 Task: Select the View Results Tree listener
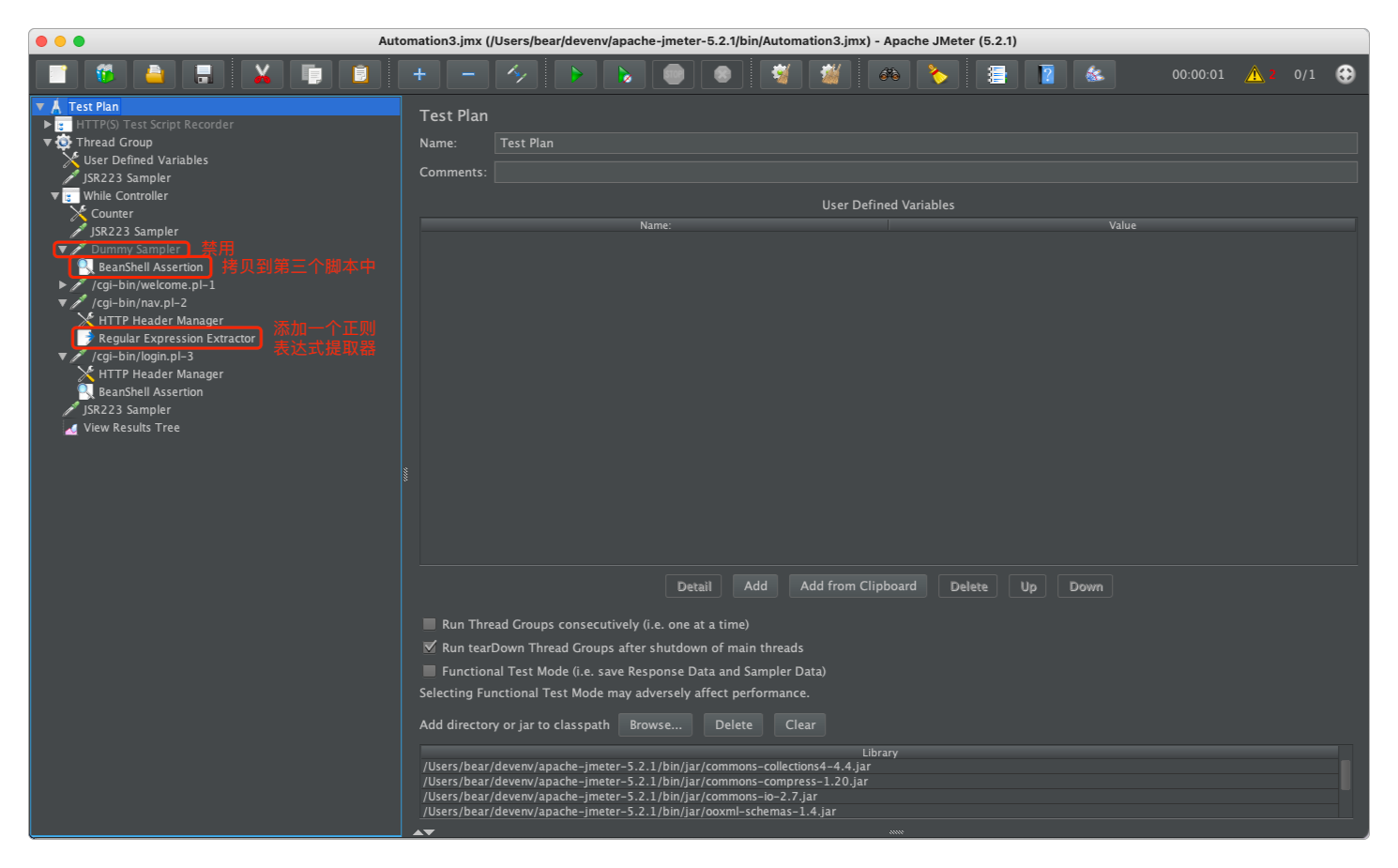(131, 428)
